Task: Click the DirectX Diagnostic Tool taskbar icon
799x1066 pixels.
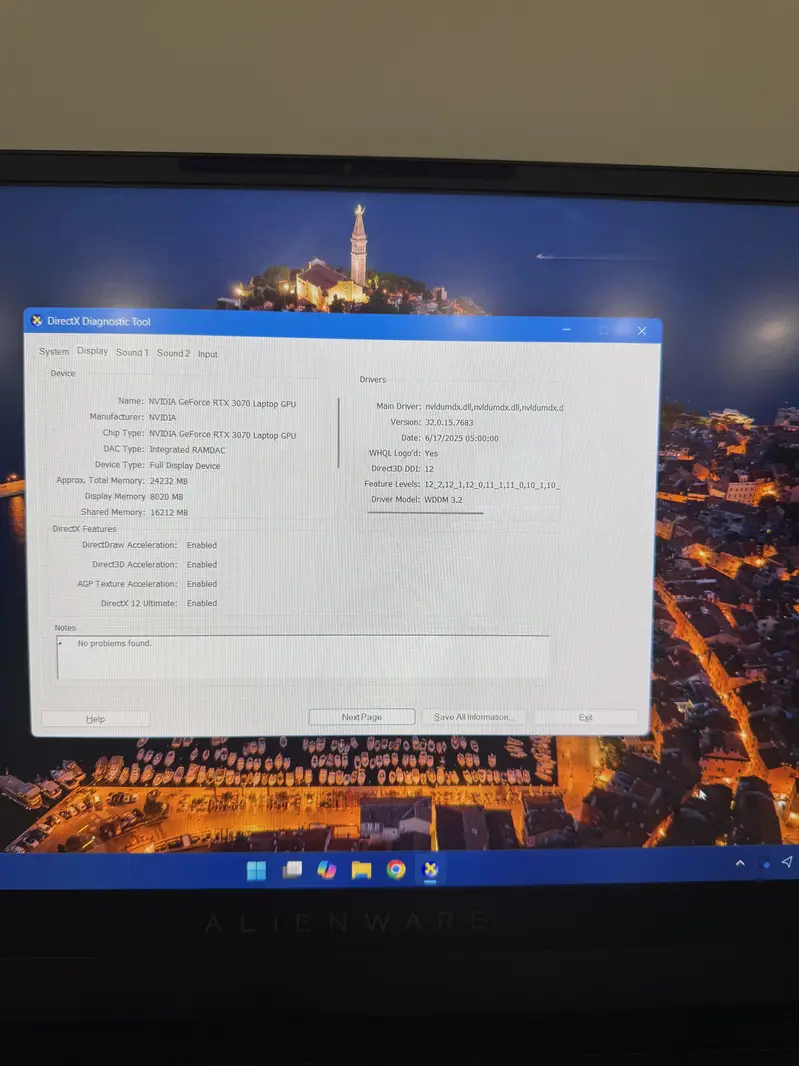Action: (x=431, y=869)
